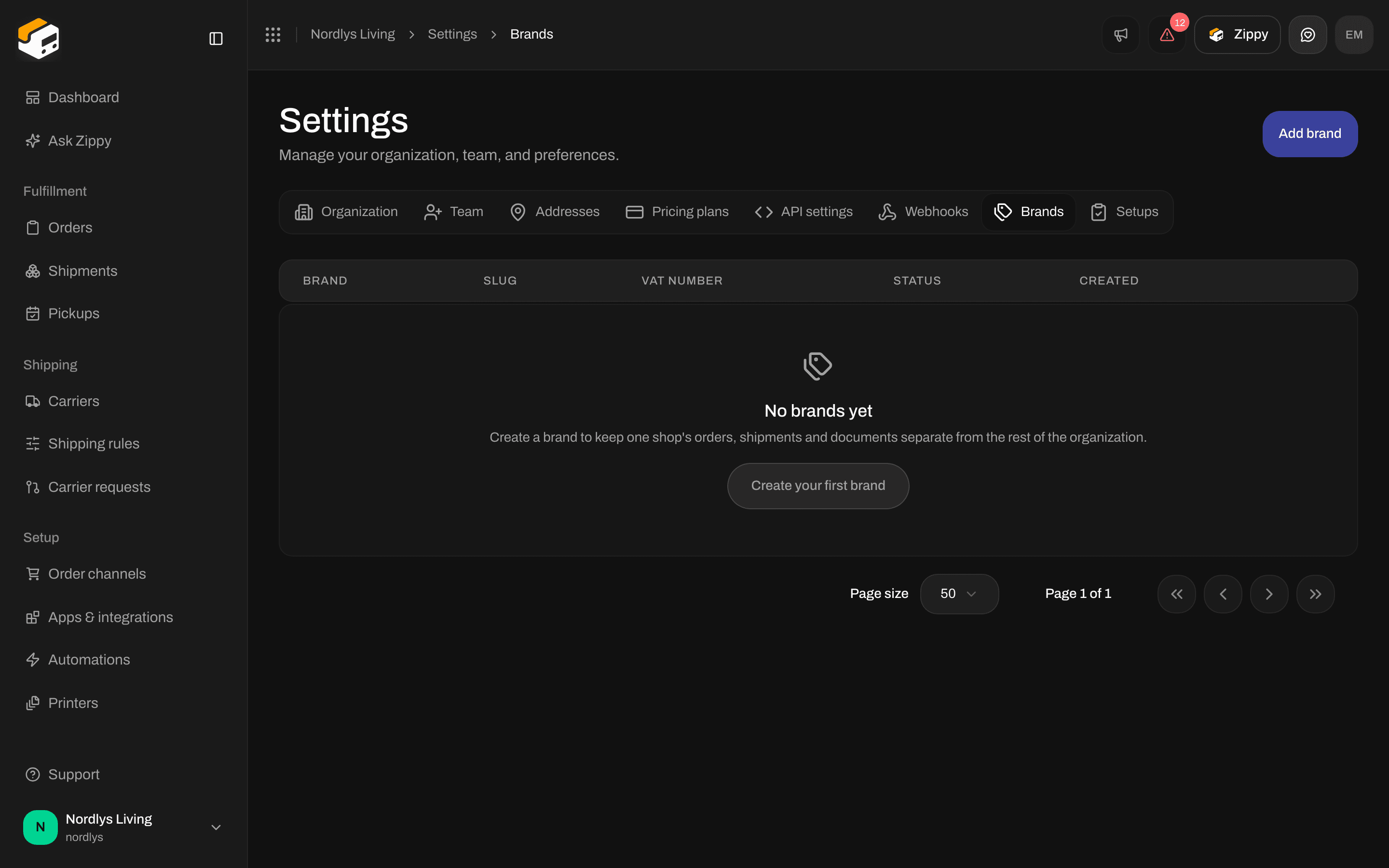Click the SLUG column header
The height and width of the screenshot is (868, 1389).
[500, 281]
